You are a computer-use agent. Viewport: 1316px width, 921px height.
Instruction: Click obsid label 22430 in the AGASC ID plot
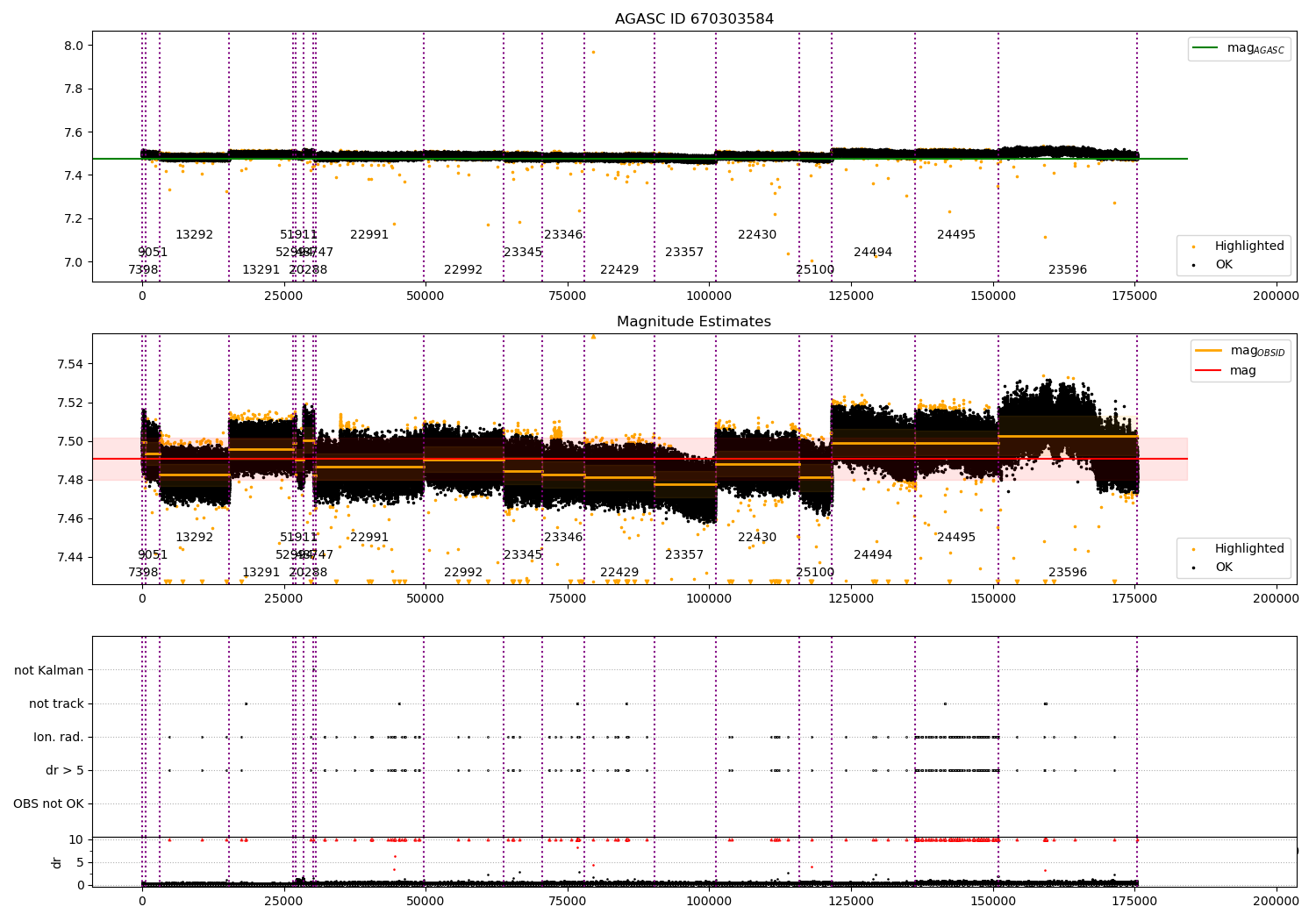[x=757, y=235]
